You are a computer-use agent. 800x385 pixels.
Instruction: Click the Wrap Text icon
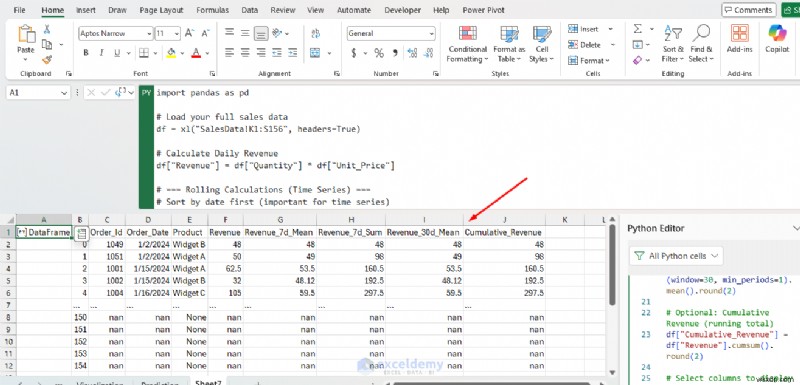pyautogui.click(x=315, y=34)
